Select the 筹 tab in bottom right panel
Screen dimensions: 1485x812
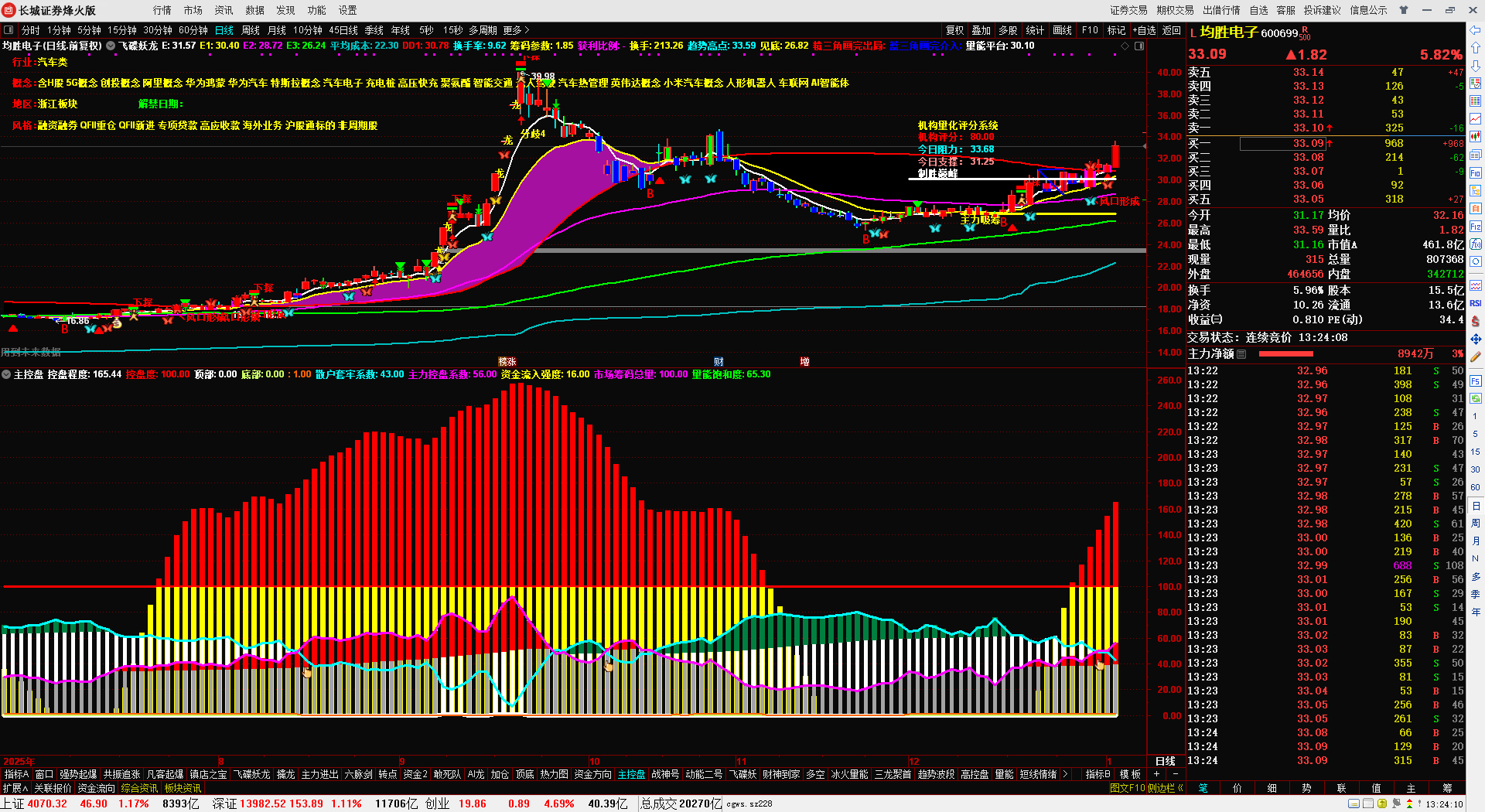point(1447,788)
